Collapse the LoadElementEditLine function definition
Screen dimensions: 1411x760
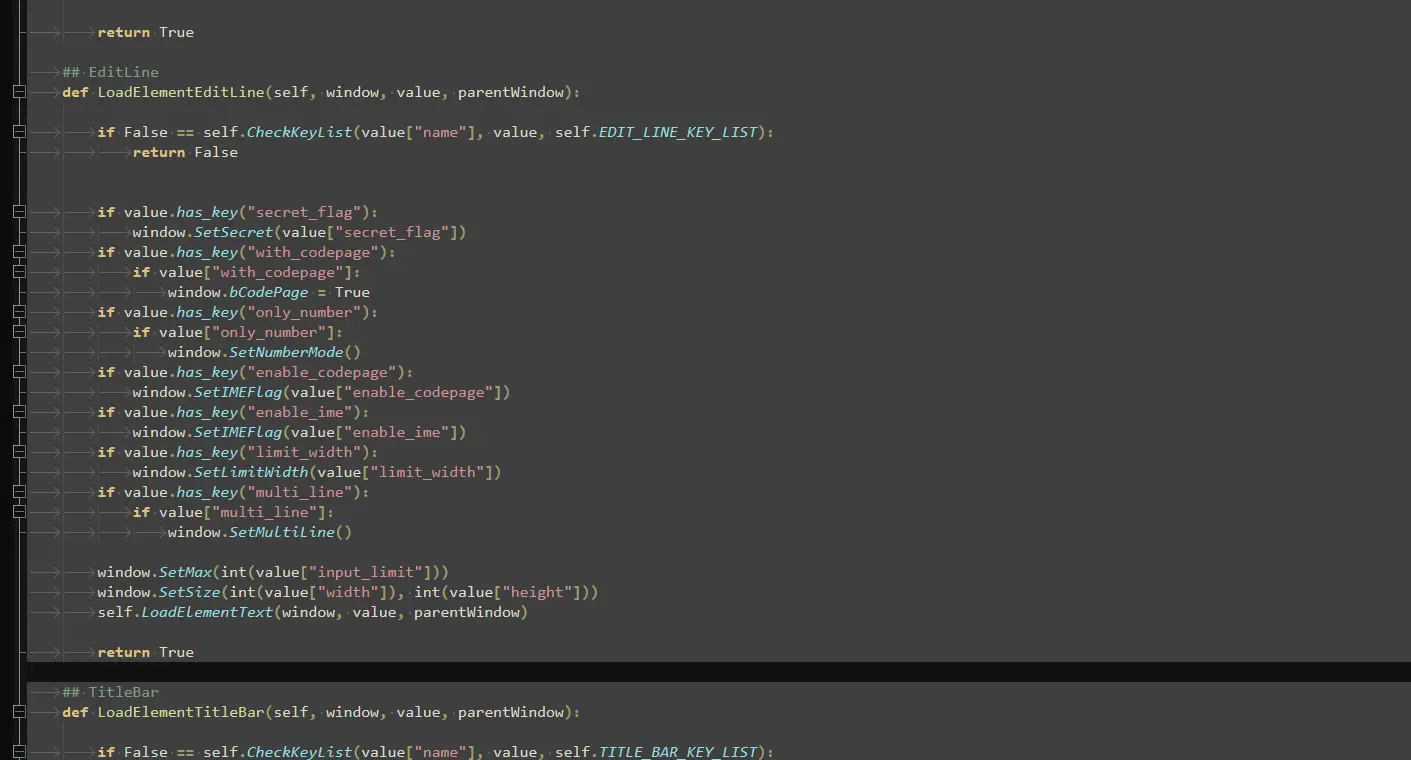click(19, 92)
